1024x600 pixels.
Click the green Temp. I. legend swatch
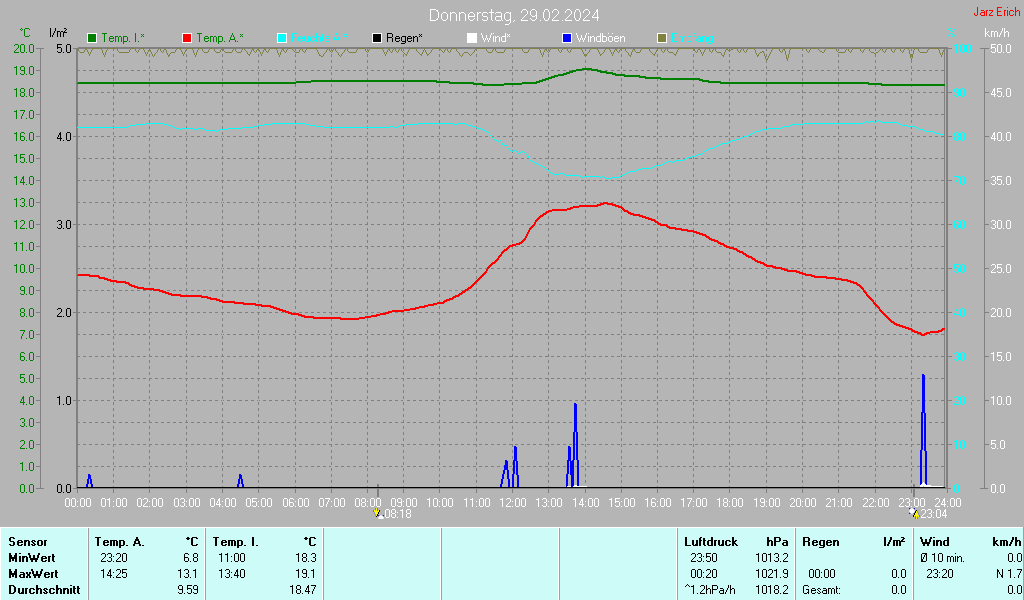(92, 38)
